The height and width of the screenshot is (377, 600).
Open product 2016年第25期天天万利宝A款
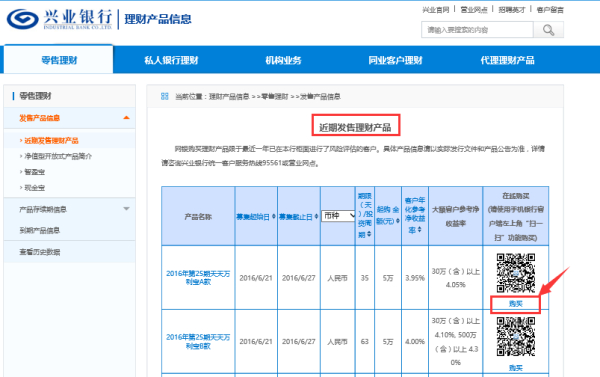pos(198,277)
